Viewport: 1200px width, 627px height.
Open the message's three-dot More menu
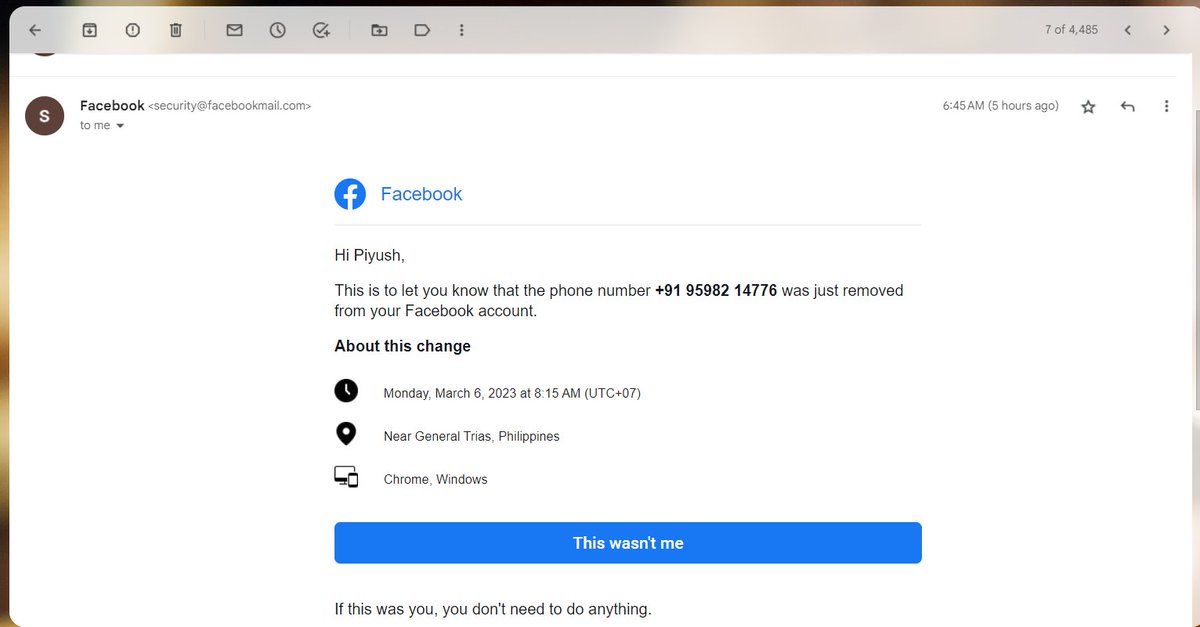1166,106
